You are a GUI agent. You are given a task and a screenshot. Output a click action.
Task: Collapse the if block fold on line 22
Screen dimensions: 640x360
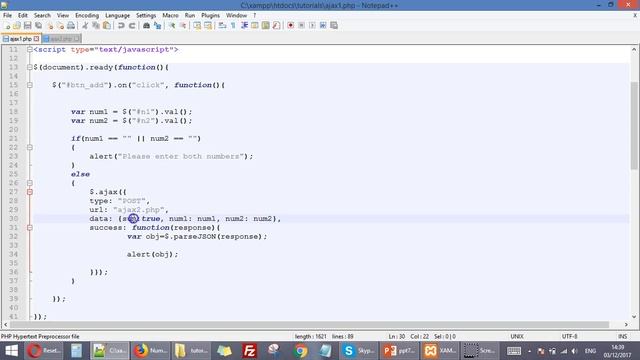(x=29, y=147)
